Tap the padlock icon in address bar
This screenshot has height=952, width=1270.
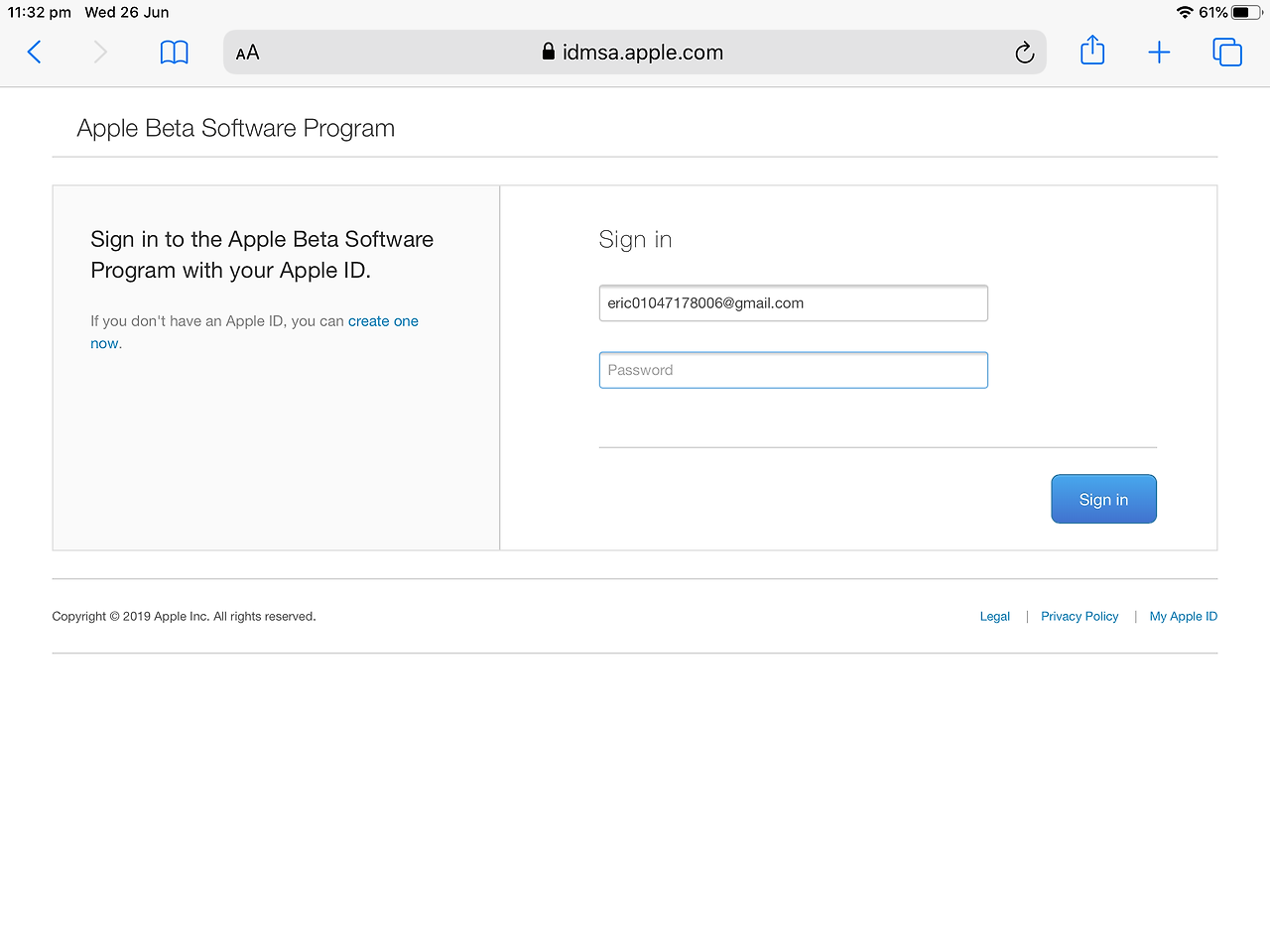(x=549, y=52)
